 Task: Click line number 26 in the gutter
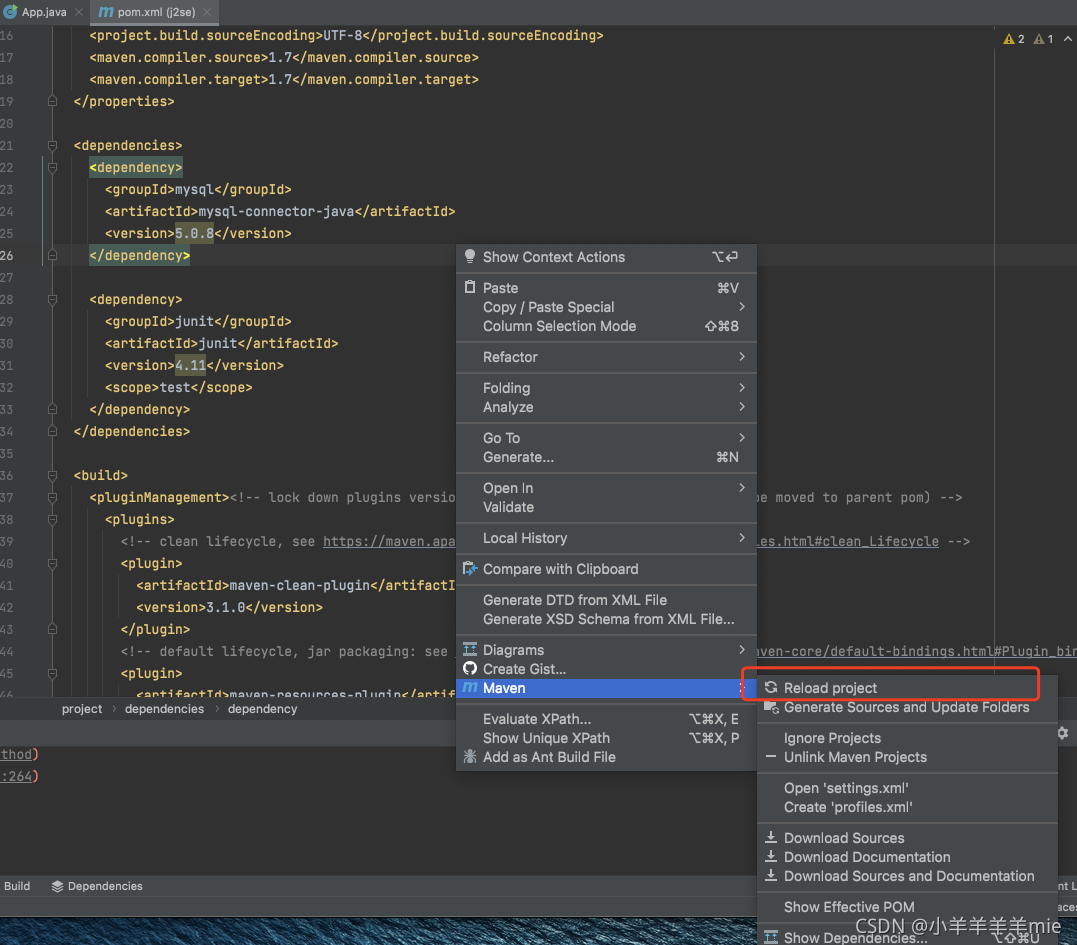7,255
